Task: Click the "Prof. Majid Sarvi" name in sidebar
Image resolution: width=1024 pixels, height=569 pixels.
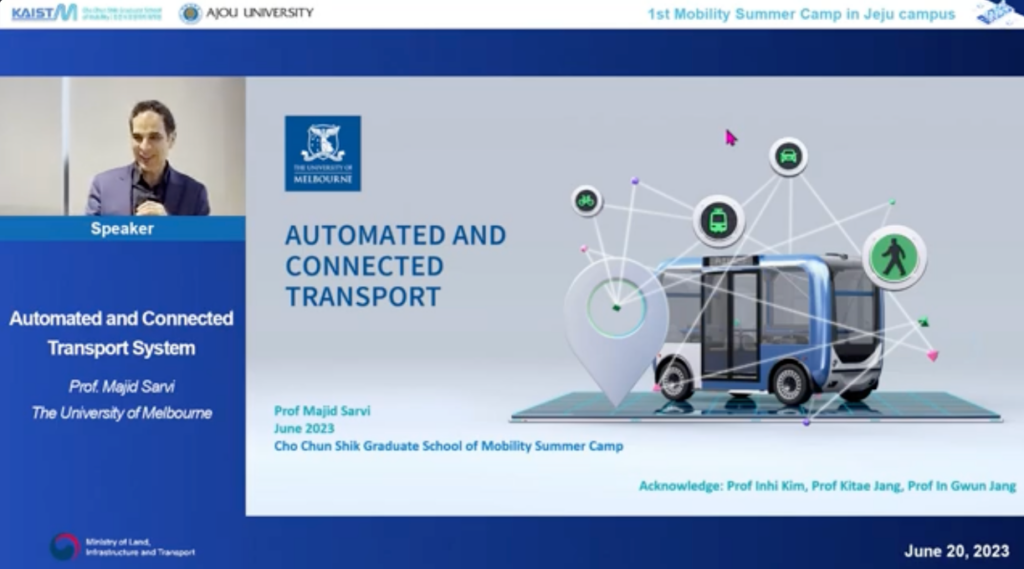Action: (122, 386)
